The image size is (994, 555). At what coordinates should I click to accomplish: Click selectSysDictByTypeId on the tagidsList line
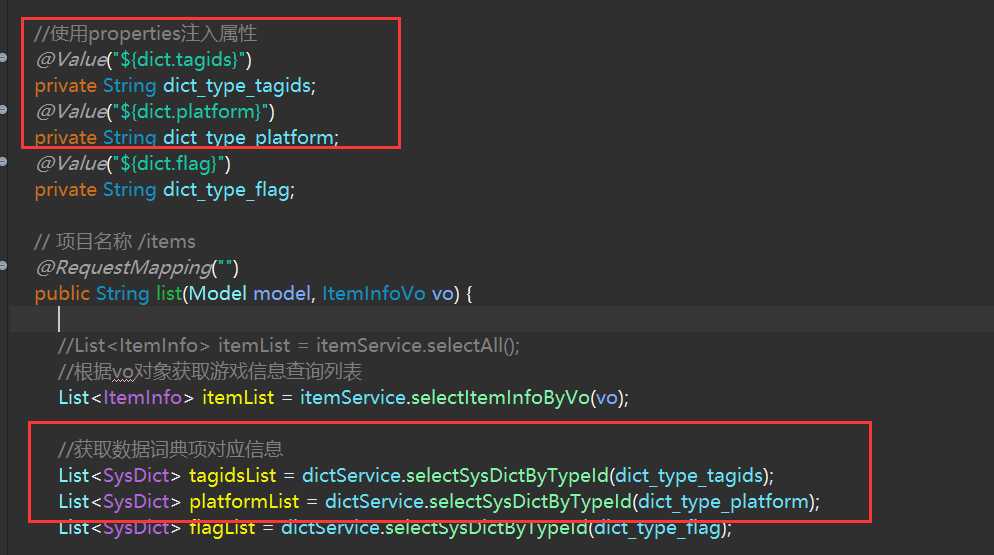(x=507, y=476)
